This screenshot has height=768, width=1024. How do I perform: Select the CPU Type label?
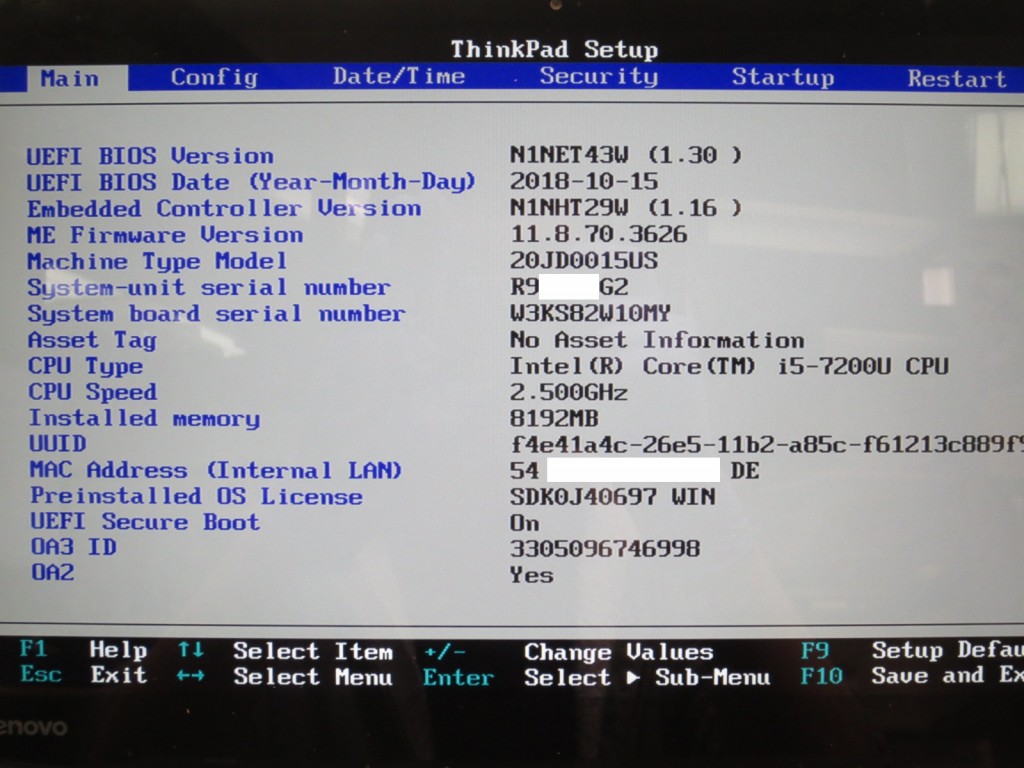[x=85, y=366]
